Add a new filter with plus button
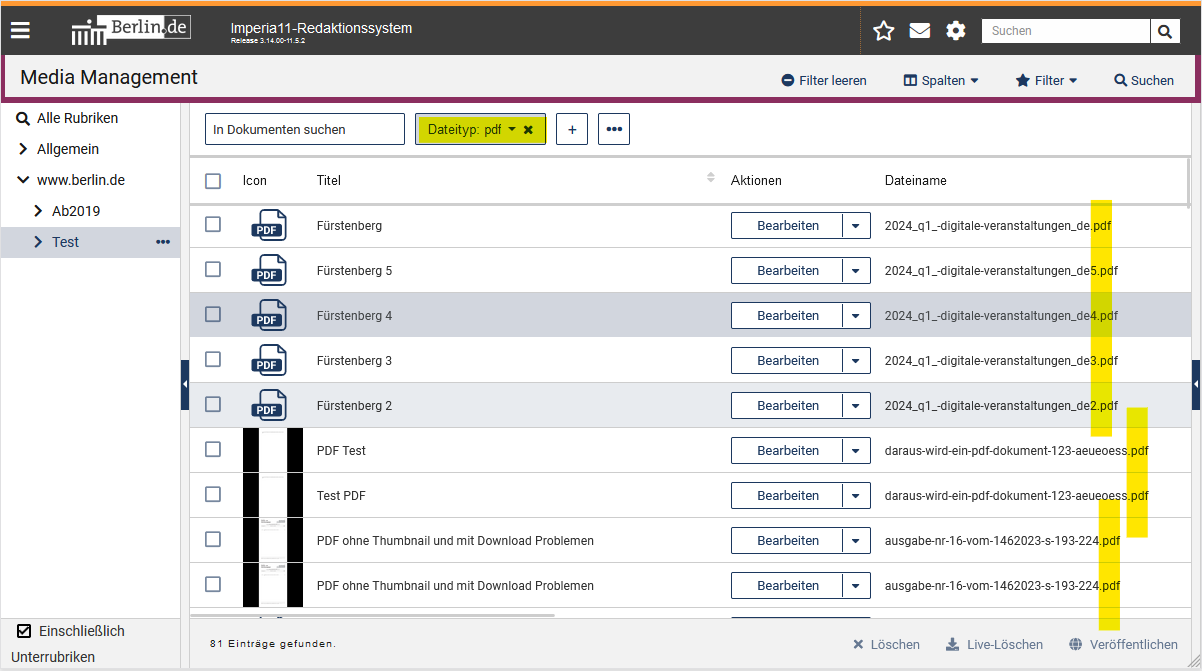This screenshot has width=1202, height=671. click(x=572, y=130)
